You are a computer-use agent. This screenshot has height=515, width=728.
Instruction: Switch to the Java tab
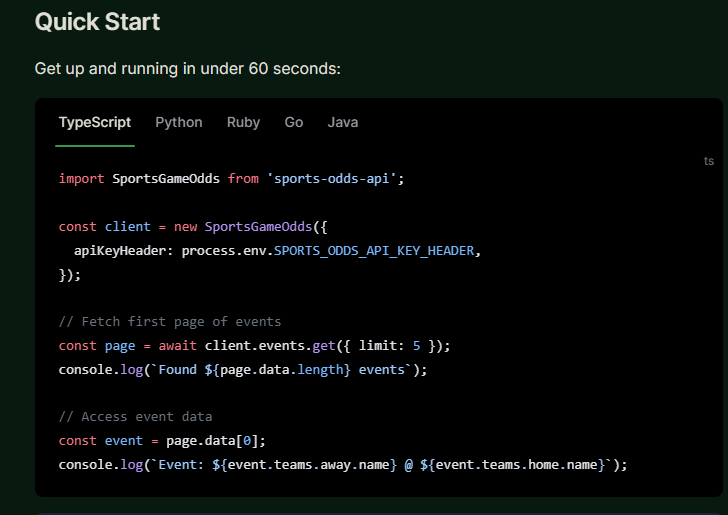tap(342, 122)
